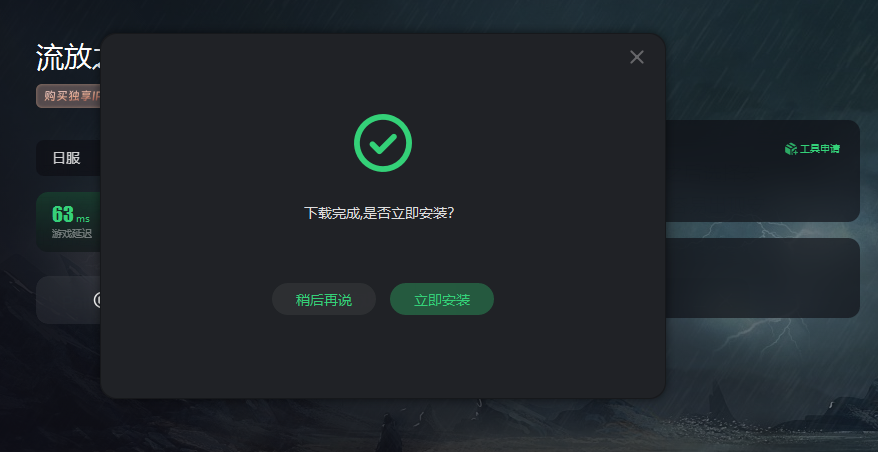The image size is (878, 452).
Task: Click the ms unit beside the latency value
Action: coord(83,218)
